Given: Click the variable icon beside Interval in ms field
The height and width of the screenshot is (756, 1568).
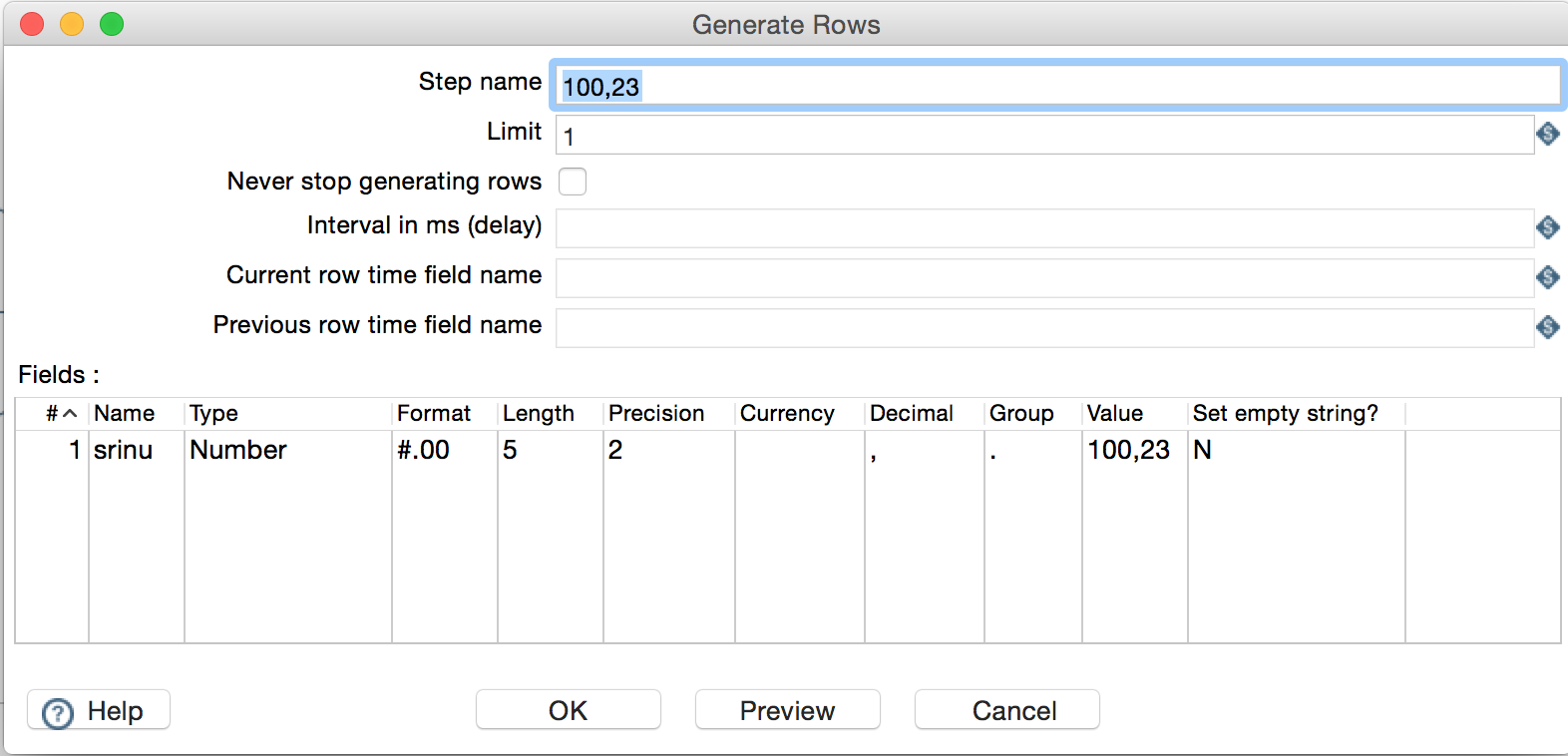Looking at the screenshot, I should [1548, 227].
